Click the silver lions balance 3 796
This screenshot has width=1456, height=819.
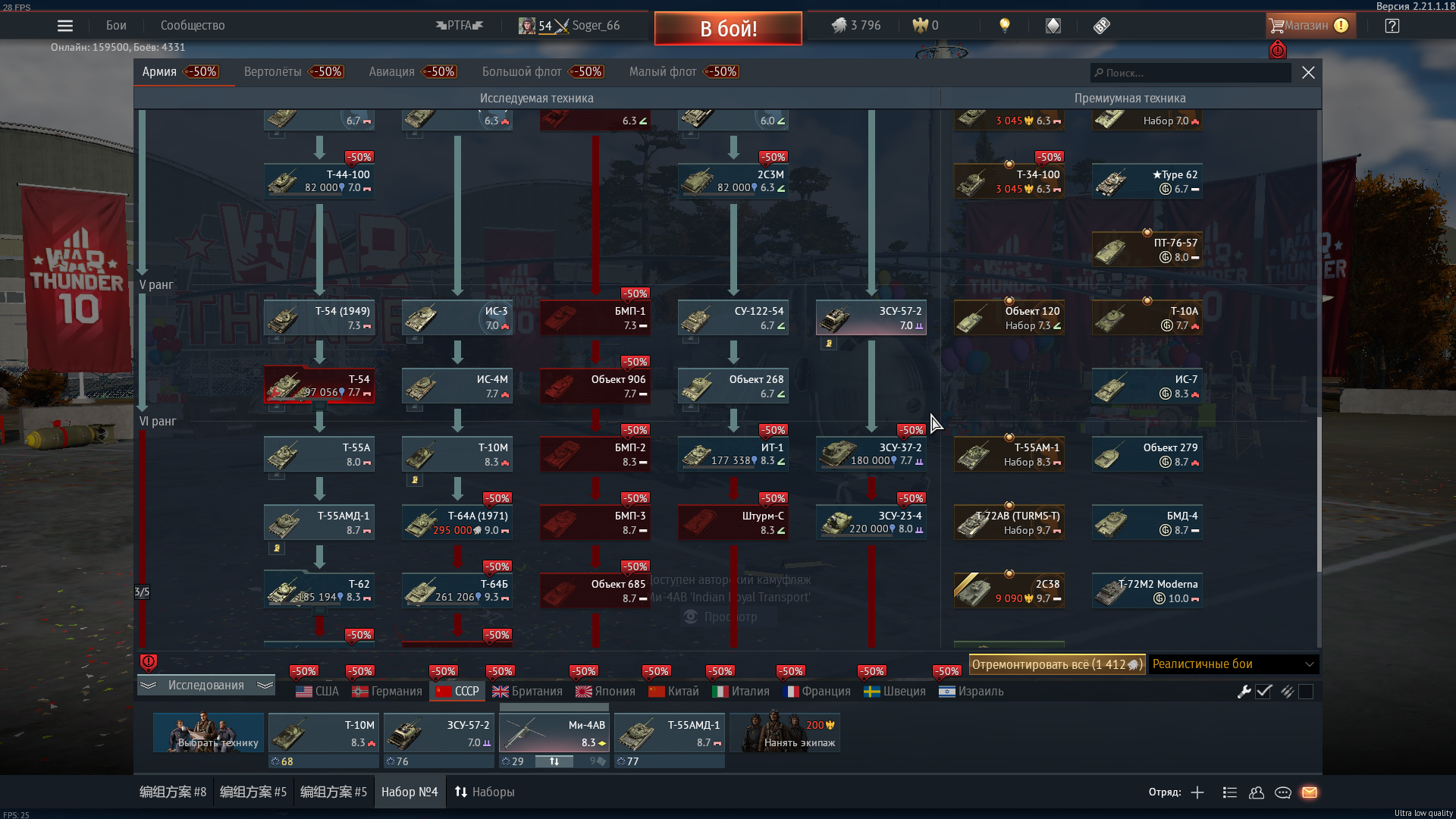click(x=855, y=26)
